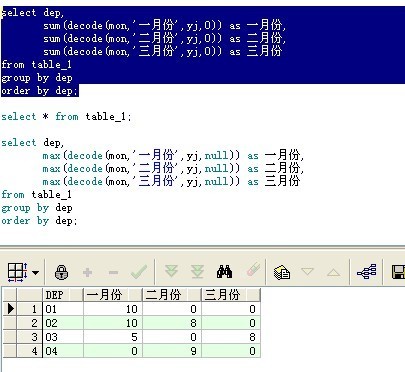Click the sum decode 二月份 line
The width and height of the screenshot is (405, 372).
164,39
